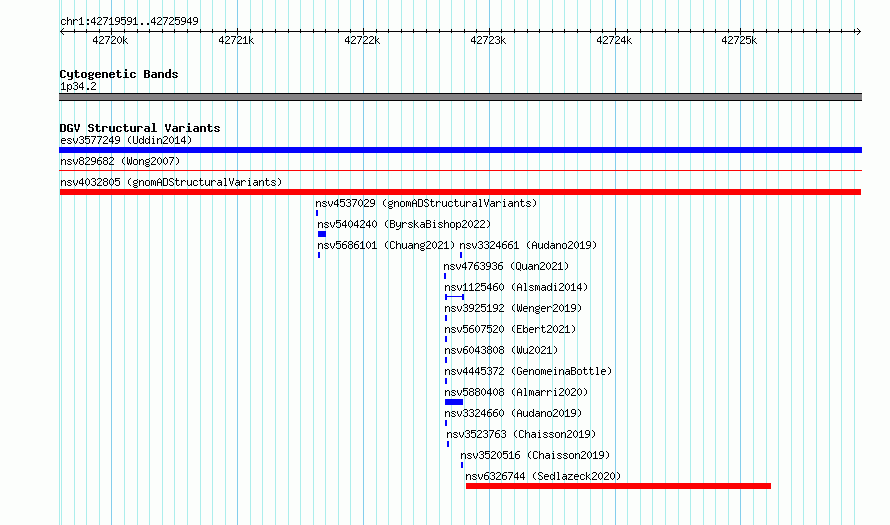Select the nsv1125460 (Alsmadi2014) bracket glyph
890x525 pixels.
coord(455,297)
